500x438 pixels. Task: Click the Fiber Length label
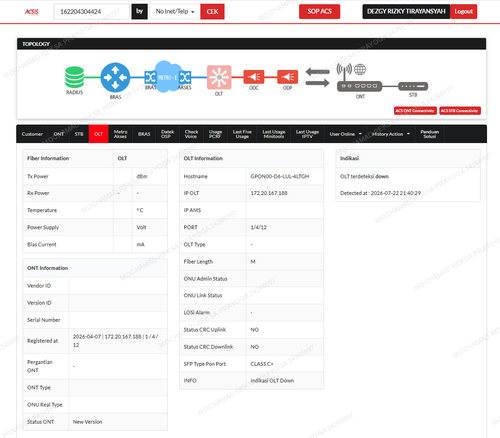(198, 262)
